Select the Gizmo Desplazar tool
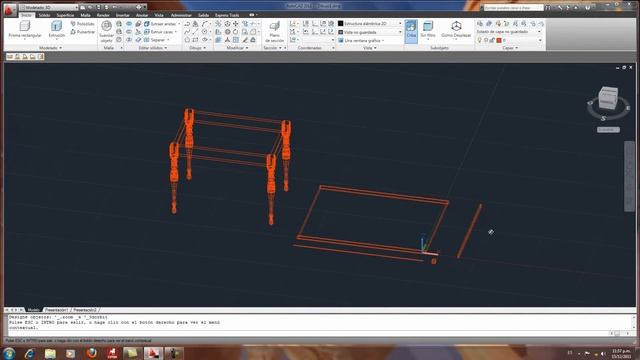Image resolution: width=640 pixels, height=360 pixels. click(456, 31)
